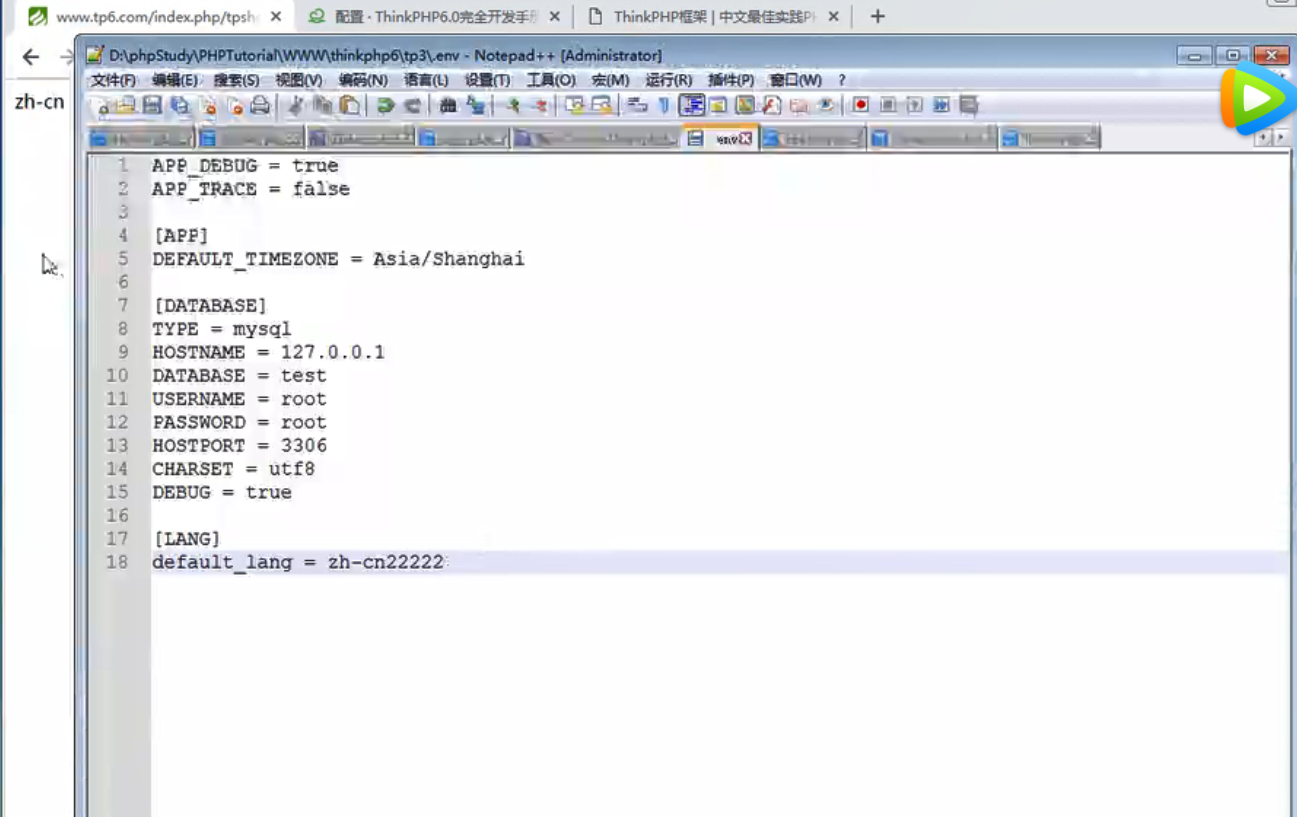1297x817 pixels.
Task: Open the Replace dialog toolbar icon
Action: [476, 105]
